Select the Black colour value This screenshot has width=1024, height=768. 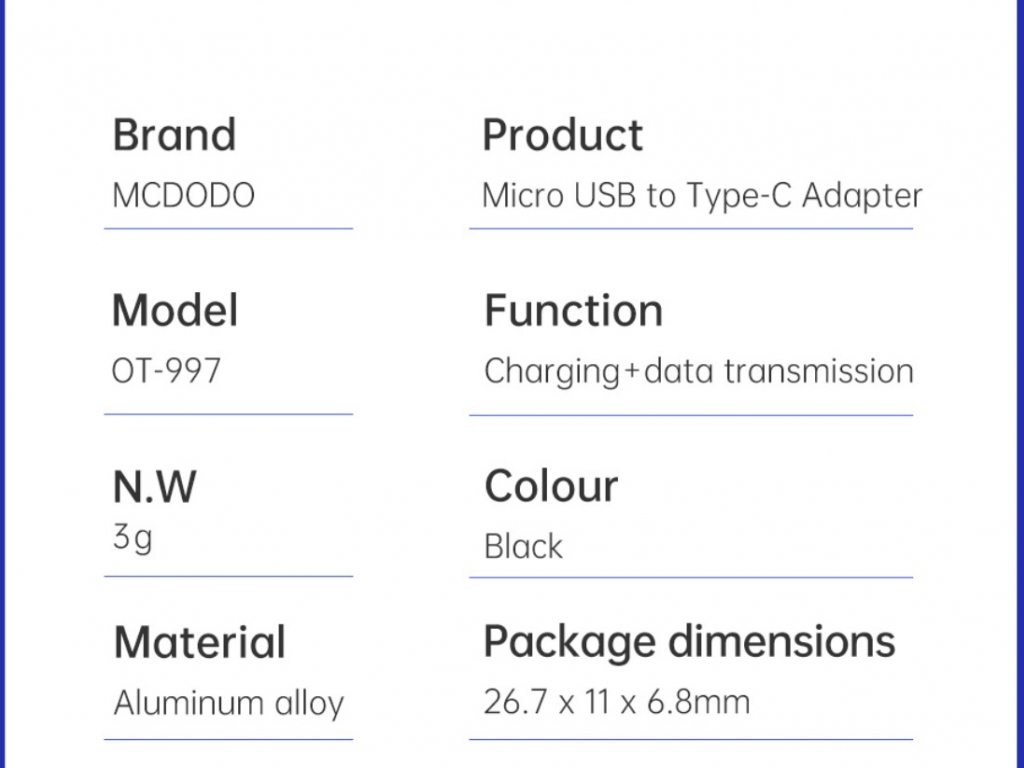pyautogui.click(x=523, y=547)
